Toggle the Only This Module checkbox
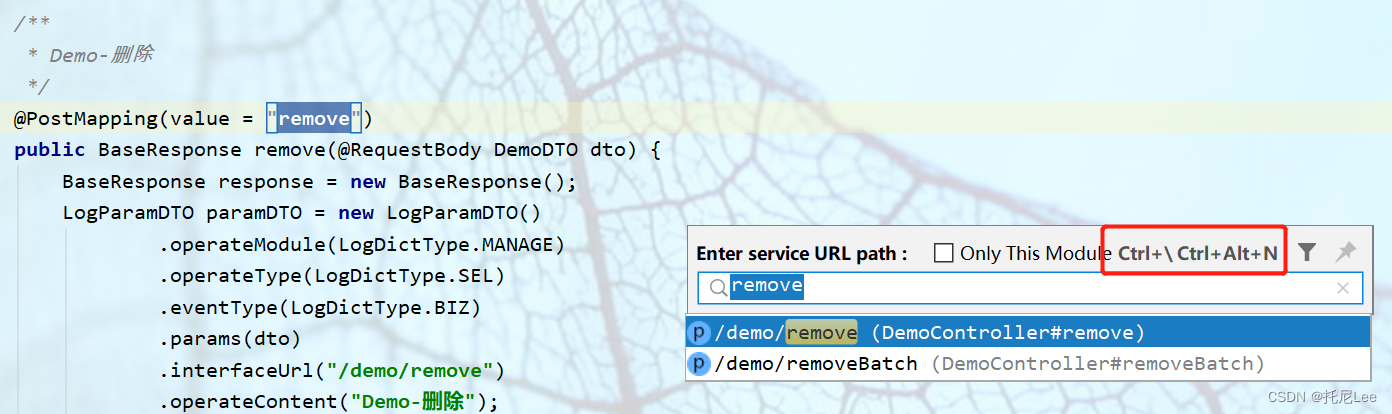This screenshot has width=1392, height=414. (943, 253)
